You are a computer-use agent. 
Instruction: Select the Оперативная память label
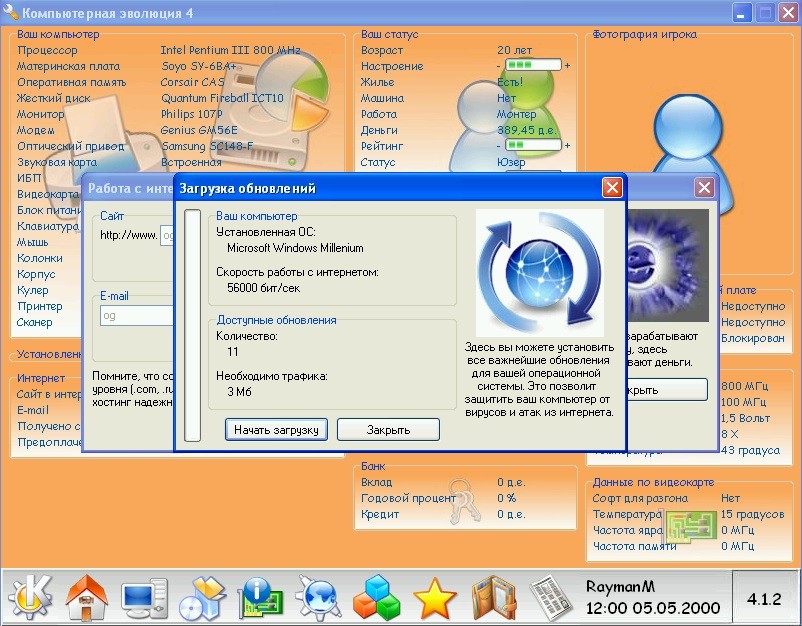click(x=72, y=82)
